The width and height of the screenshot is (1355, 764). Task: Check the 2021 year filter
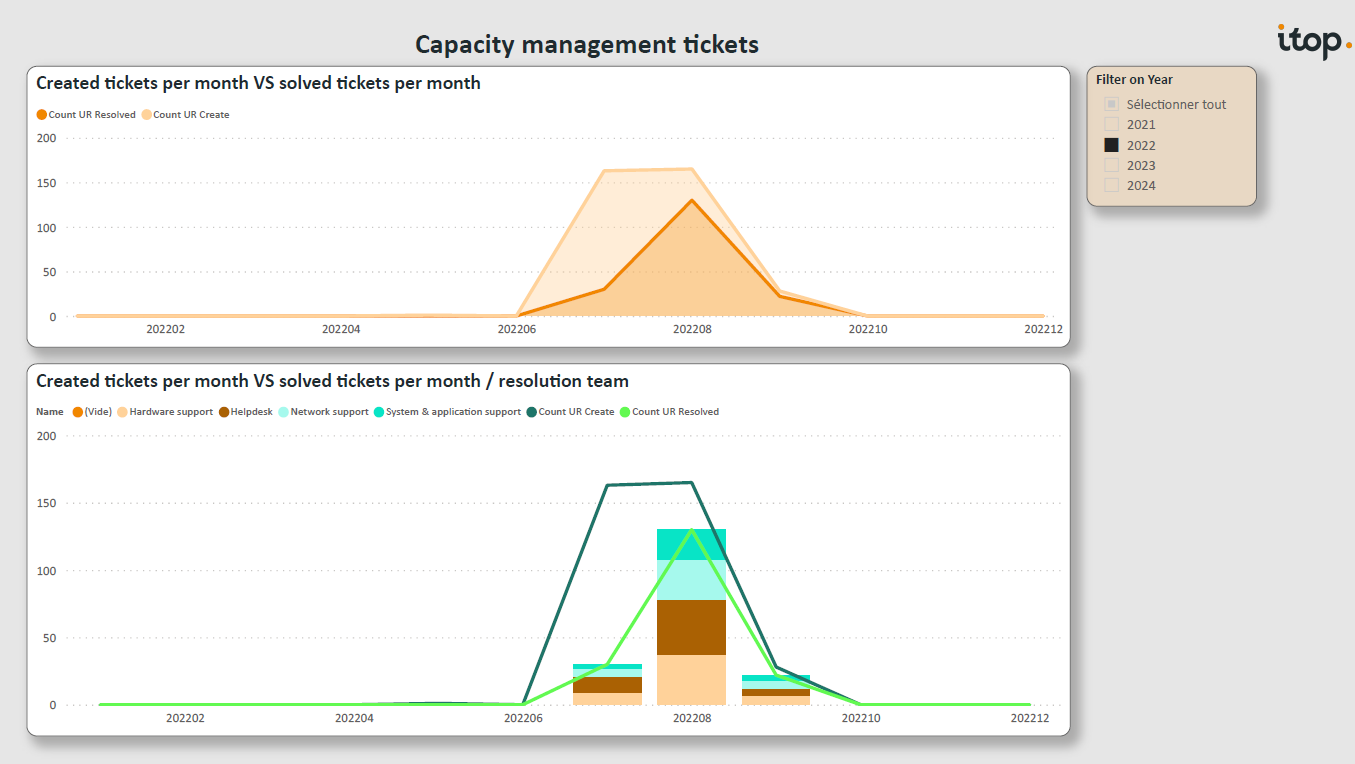tap(1111, 125)
